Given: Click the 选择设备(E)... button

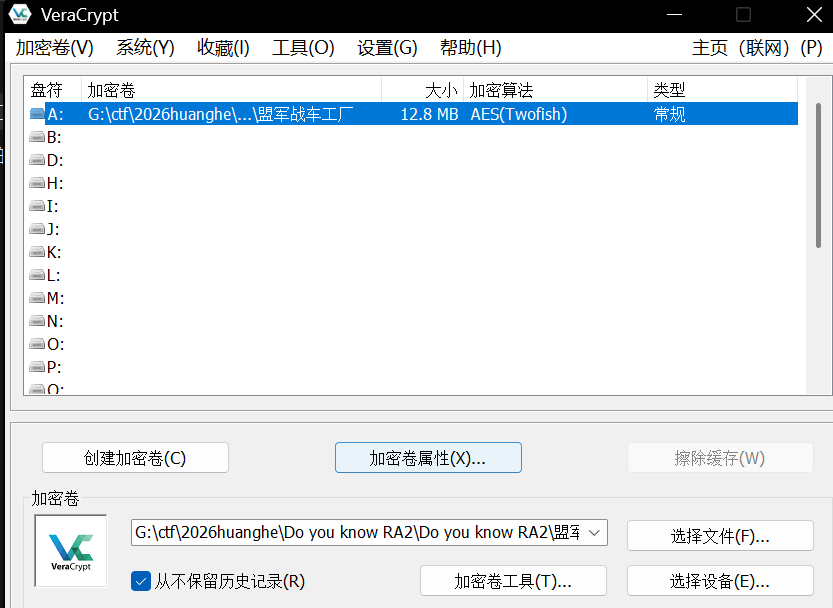Looking at the screenshot, I should (720, 581).
